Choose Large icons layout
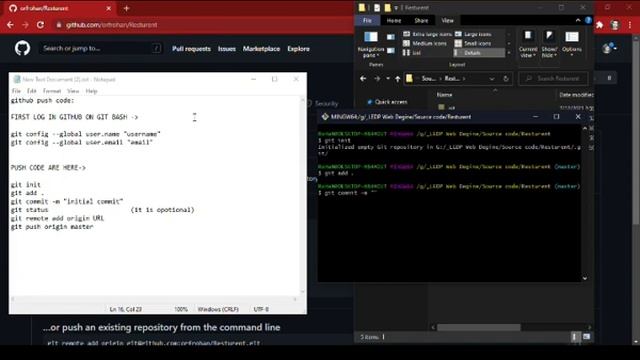The width and height of the screenshot is (640, 360). tap(473, 34)
